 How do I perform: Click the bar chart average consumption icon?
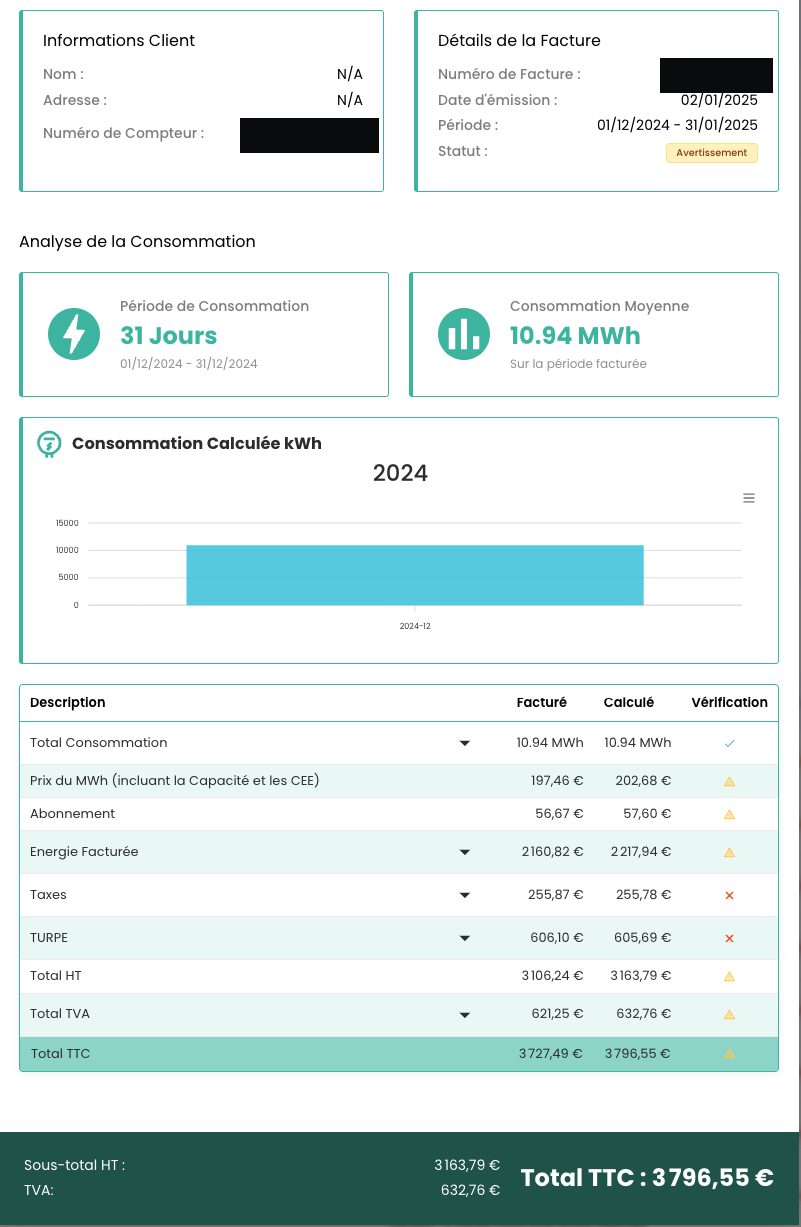tap(464, 334)
